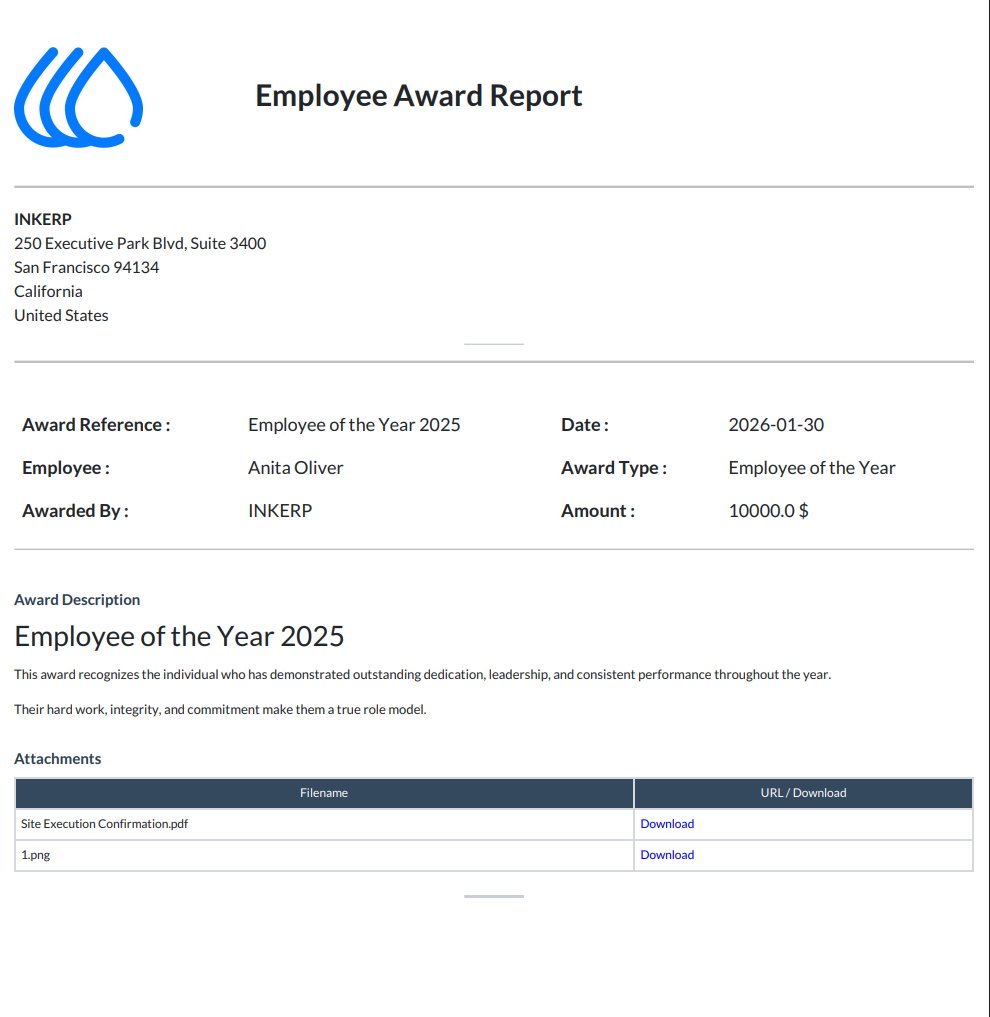Click the filename '1.png'
Viewport: 990px width, 1017px height.
click(x=36, y=855)
